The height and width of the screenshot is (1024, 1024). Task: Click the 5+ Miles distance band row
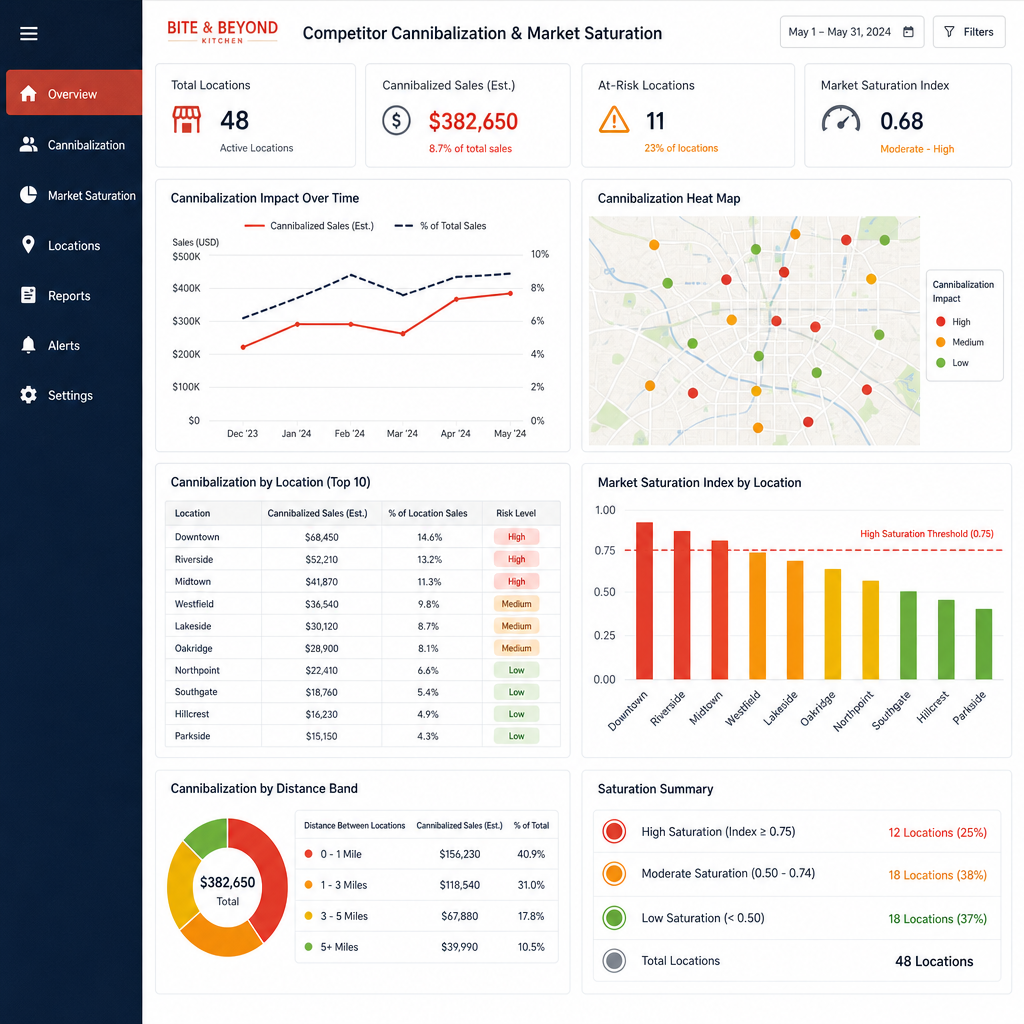point(426,946)
